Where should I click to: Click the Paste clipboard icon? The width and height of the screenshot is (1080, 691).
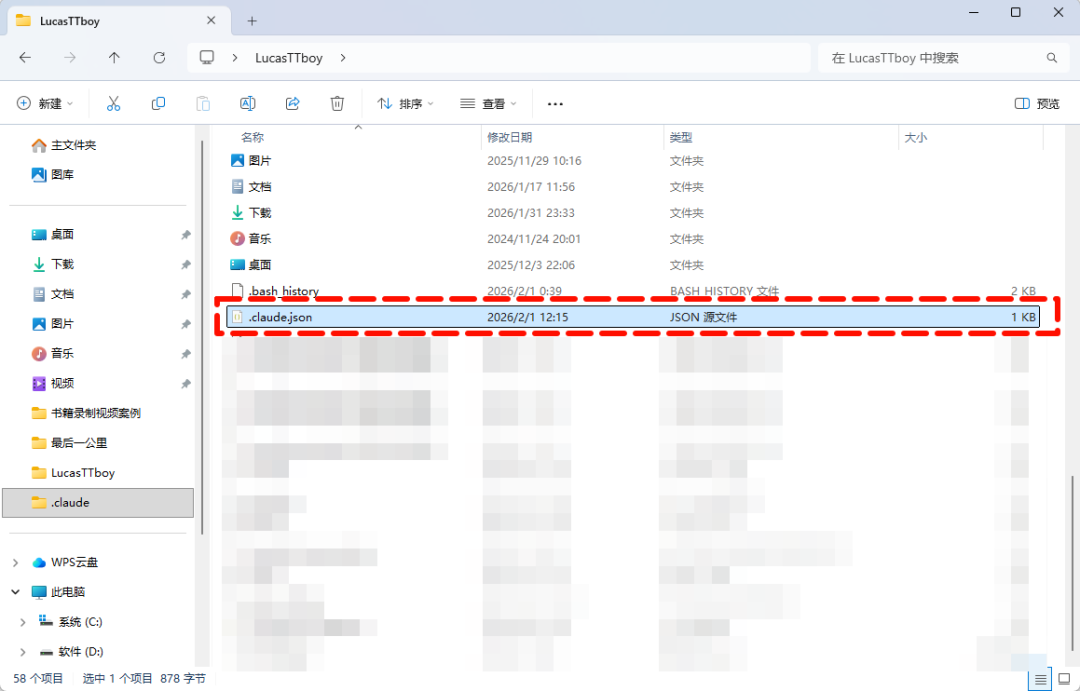pyautogui.click(x=202, y=103)
